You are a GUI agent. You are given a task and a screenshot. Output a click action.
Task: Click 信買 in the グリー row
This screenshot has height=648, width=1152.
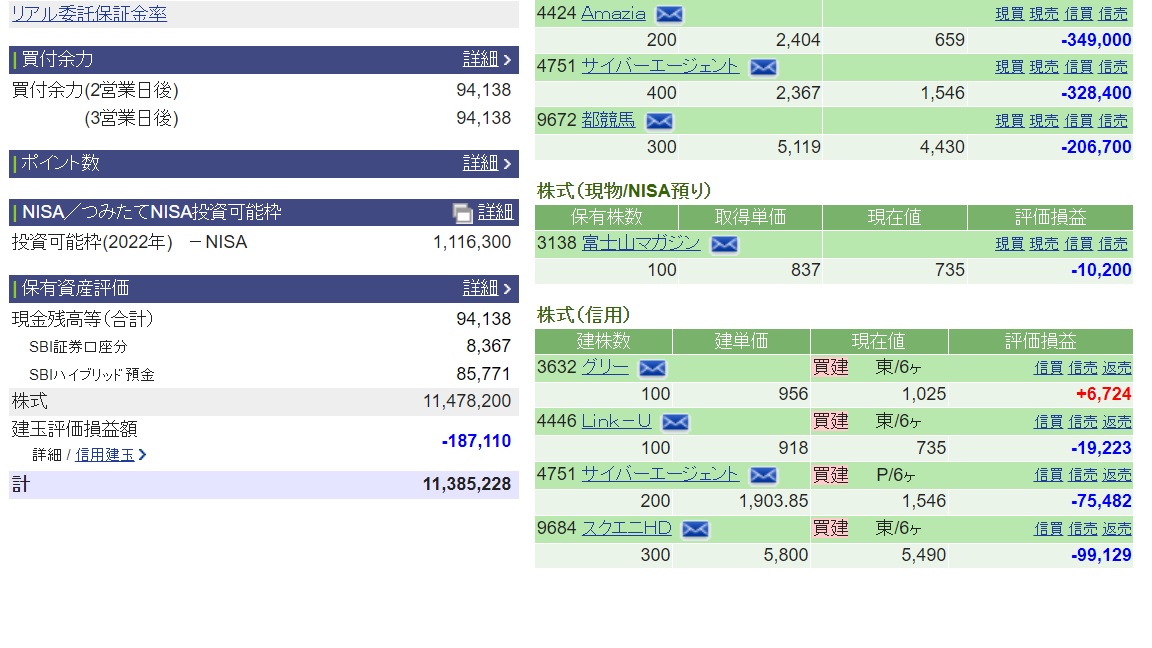1048,368
